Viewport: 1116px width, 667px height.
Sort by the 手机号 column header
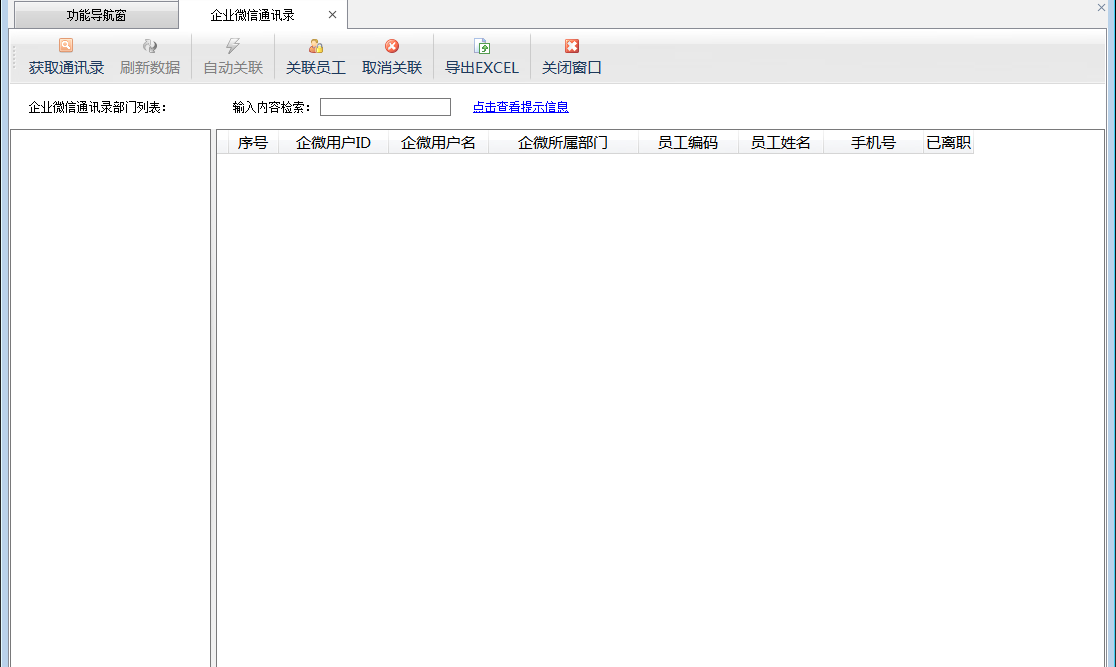point(873,143)
